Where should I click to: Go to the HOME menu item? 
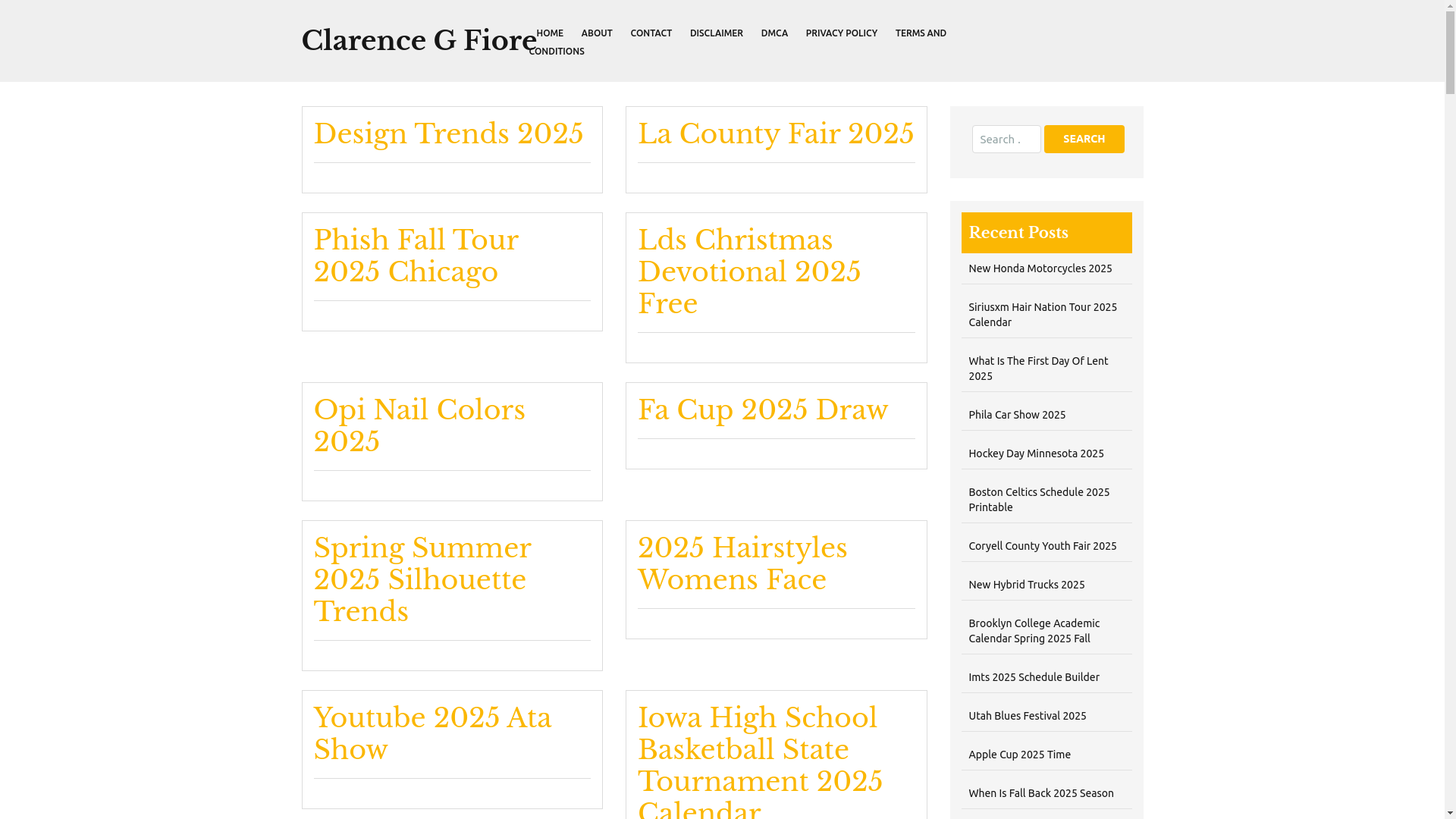pos(550,33)
